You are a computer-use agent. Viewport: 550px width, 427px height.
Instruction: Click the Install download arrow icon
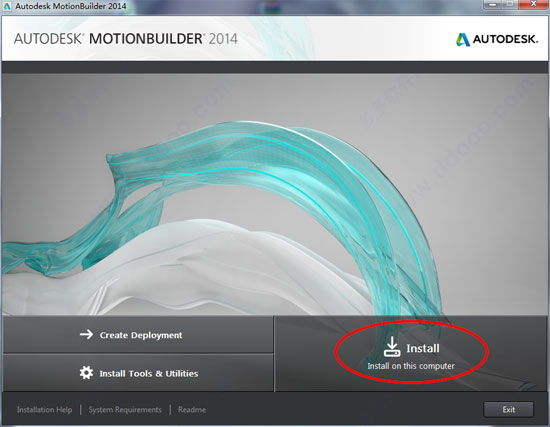point(392,346)
